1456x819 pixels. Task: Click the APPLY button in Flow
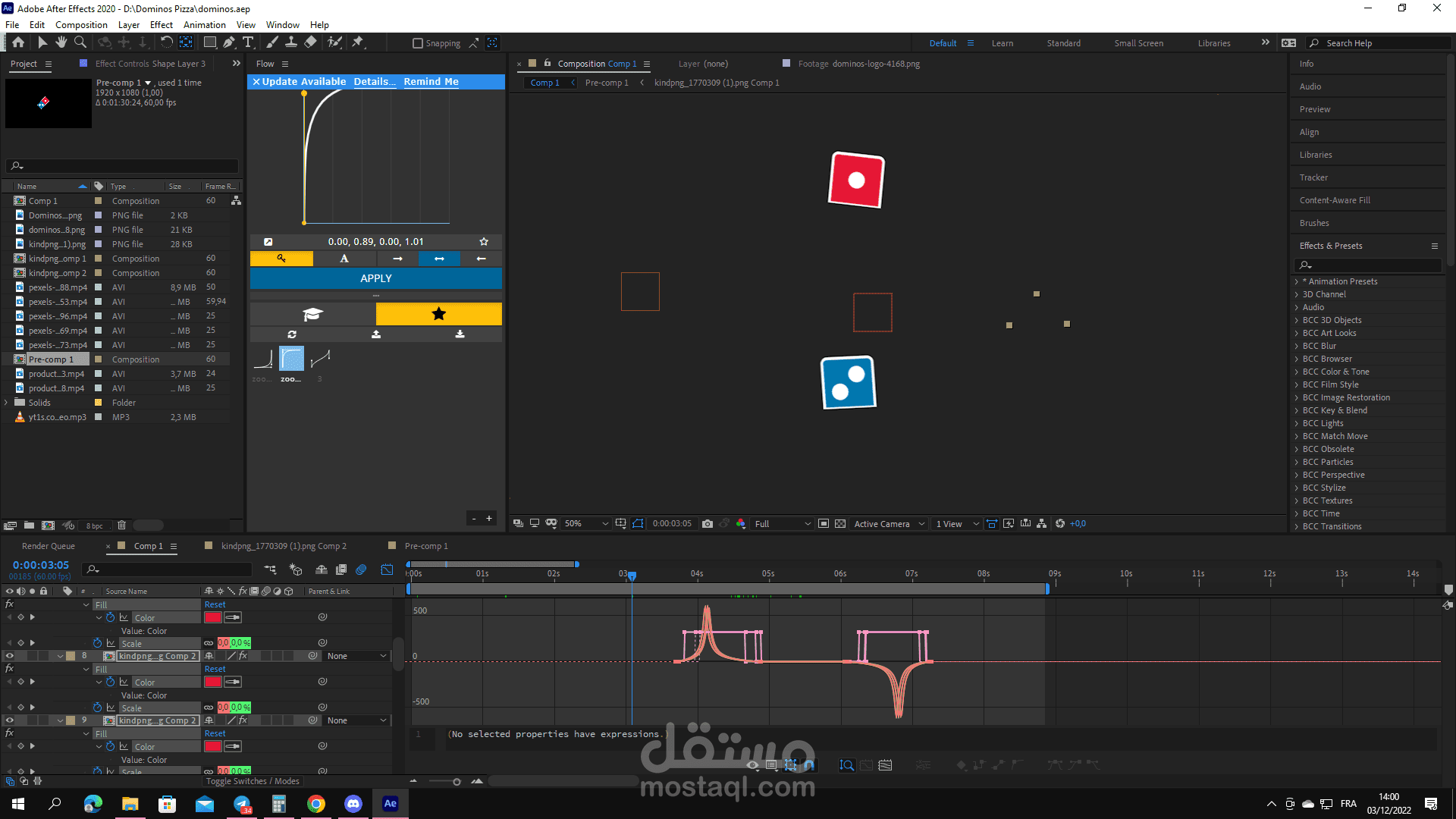tap(376, 278)
